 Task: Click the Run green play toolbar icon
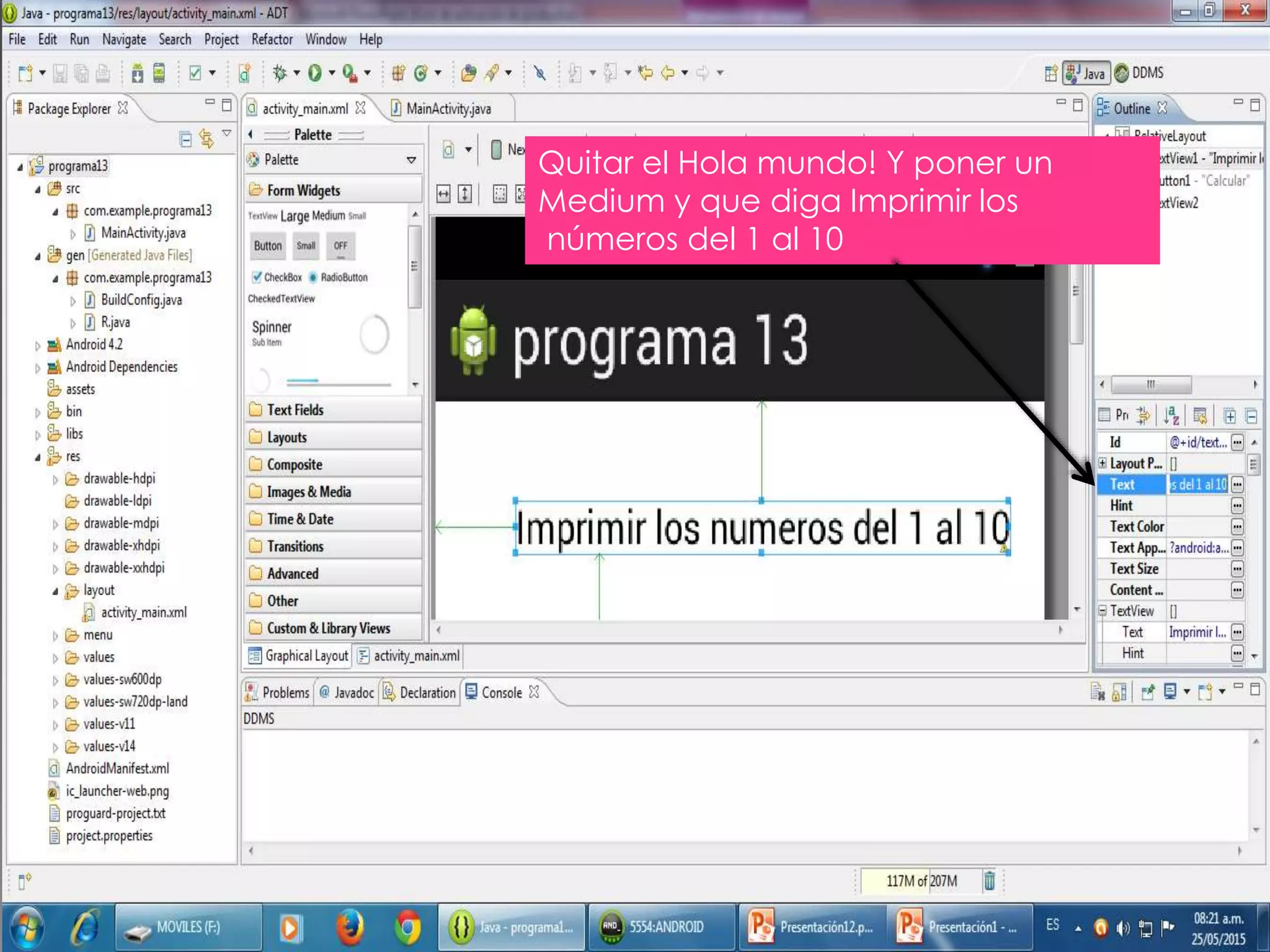tap(315, 73)
